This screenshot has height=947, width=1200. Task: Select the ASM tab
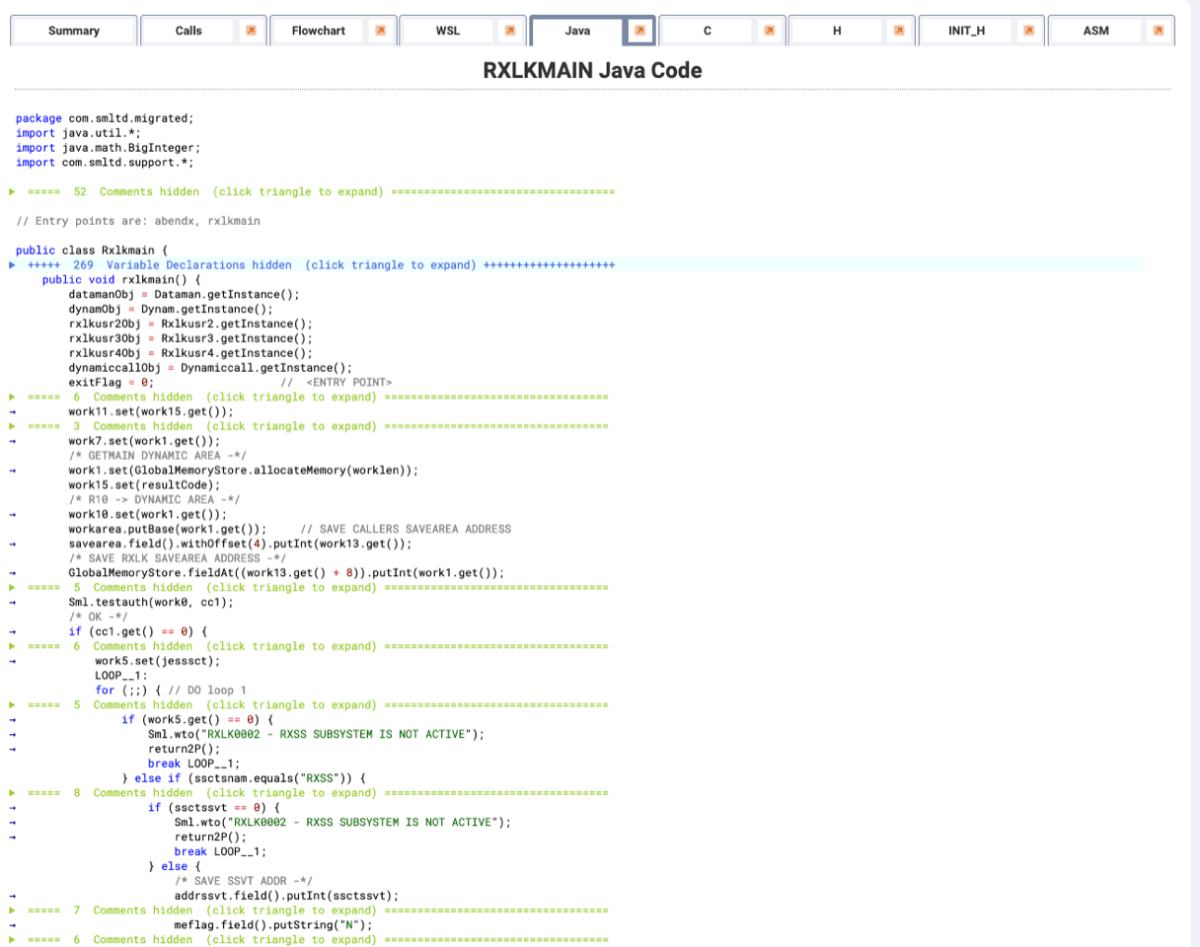[1096, 31]
